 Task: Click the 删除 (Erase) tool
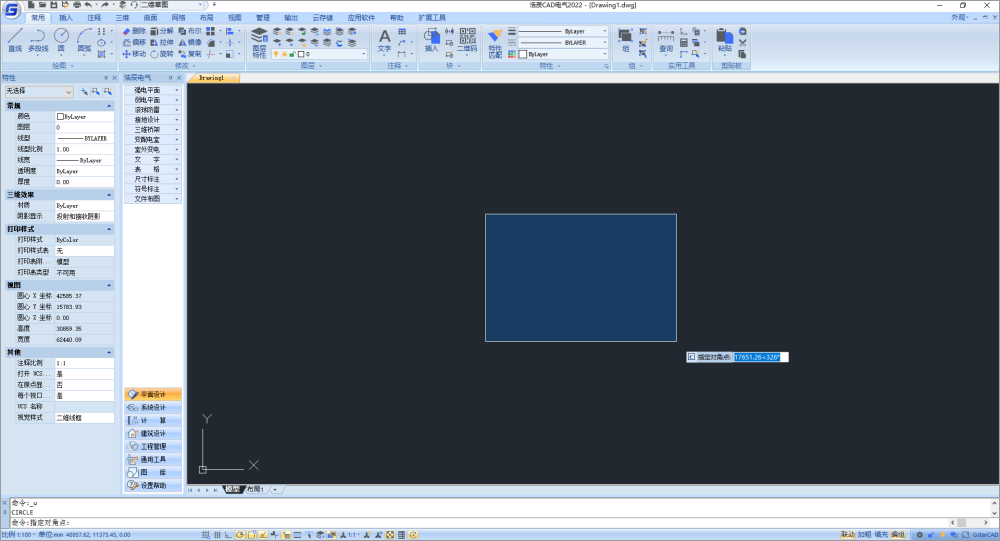(x=134, y=31)
